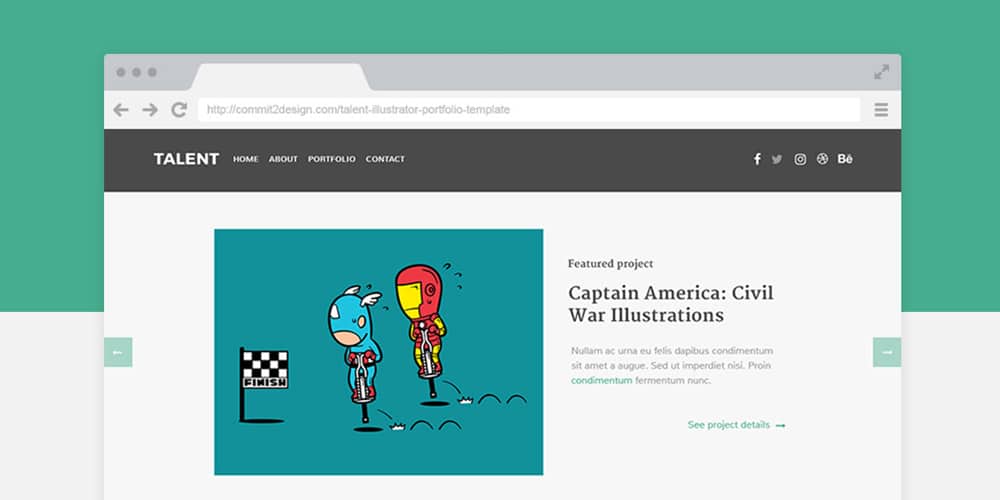Open the Instagram social icon

point(800,159)
